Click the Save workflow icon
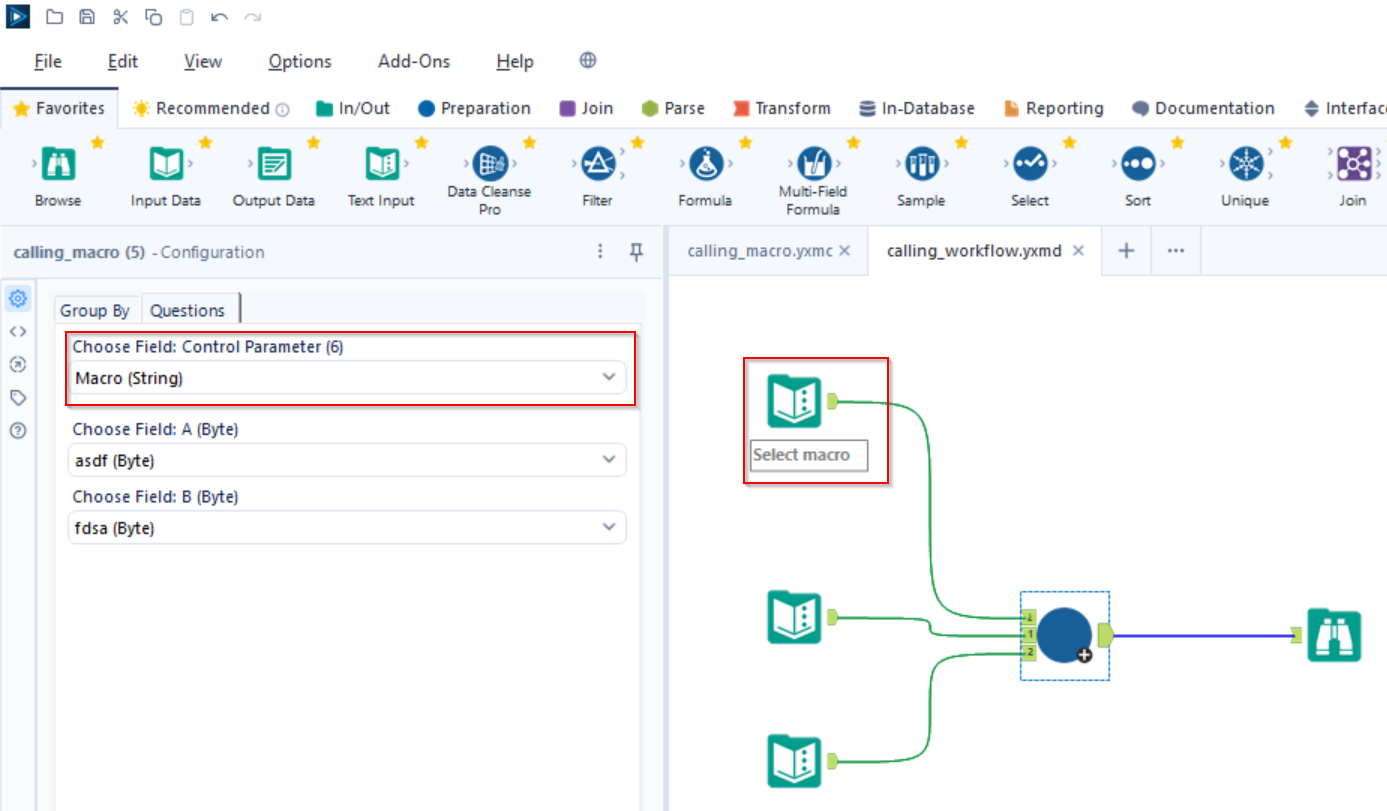The image size is (1387, 811). click(87, 17)
